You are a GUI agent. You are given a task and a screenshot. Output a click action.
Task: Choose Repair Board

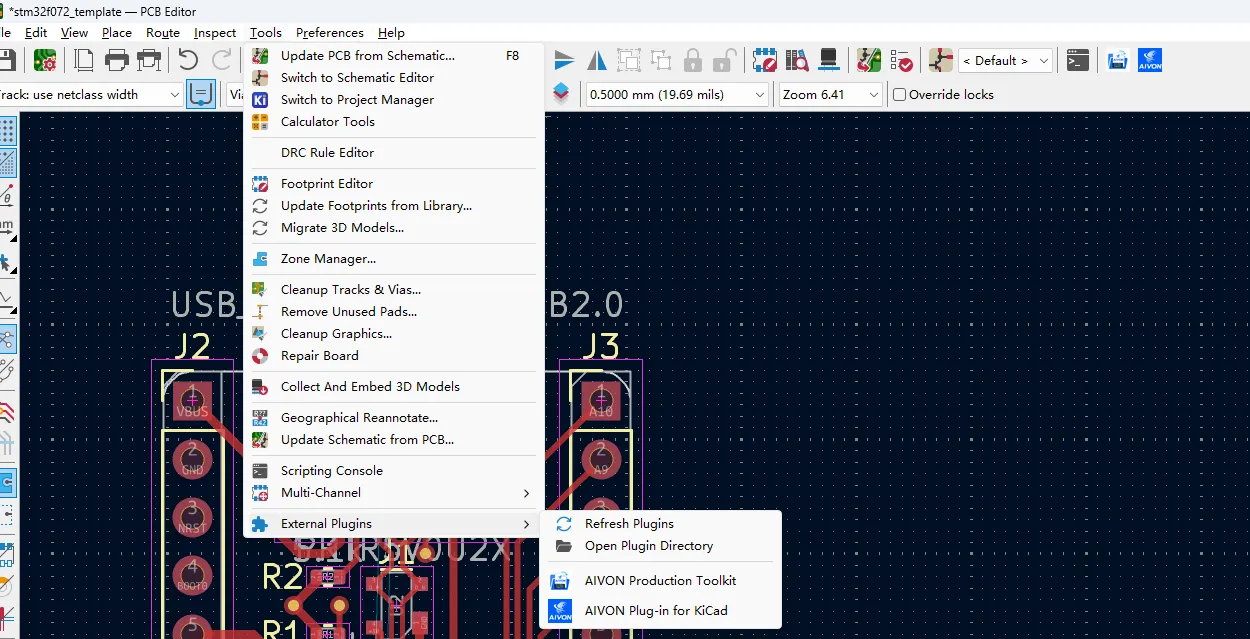coord(394,356)
